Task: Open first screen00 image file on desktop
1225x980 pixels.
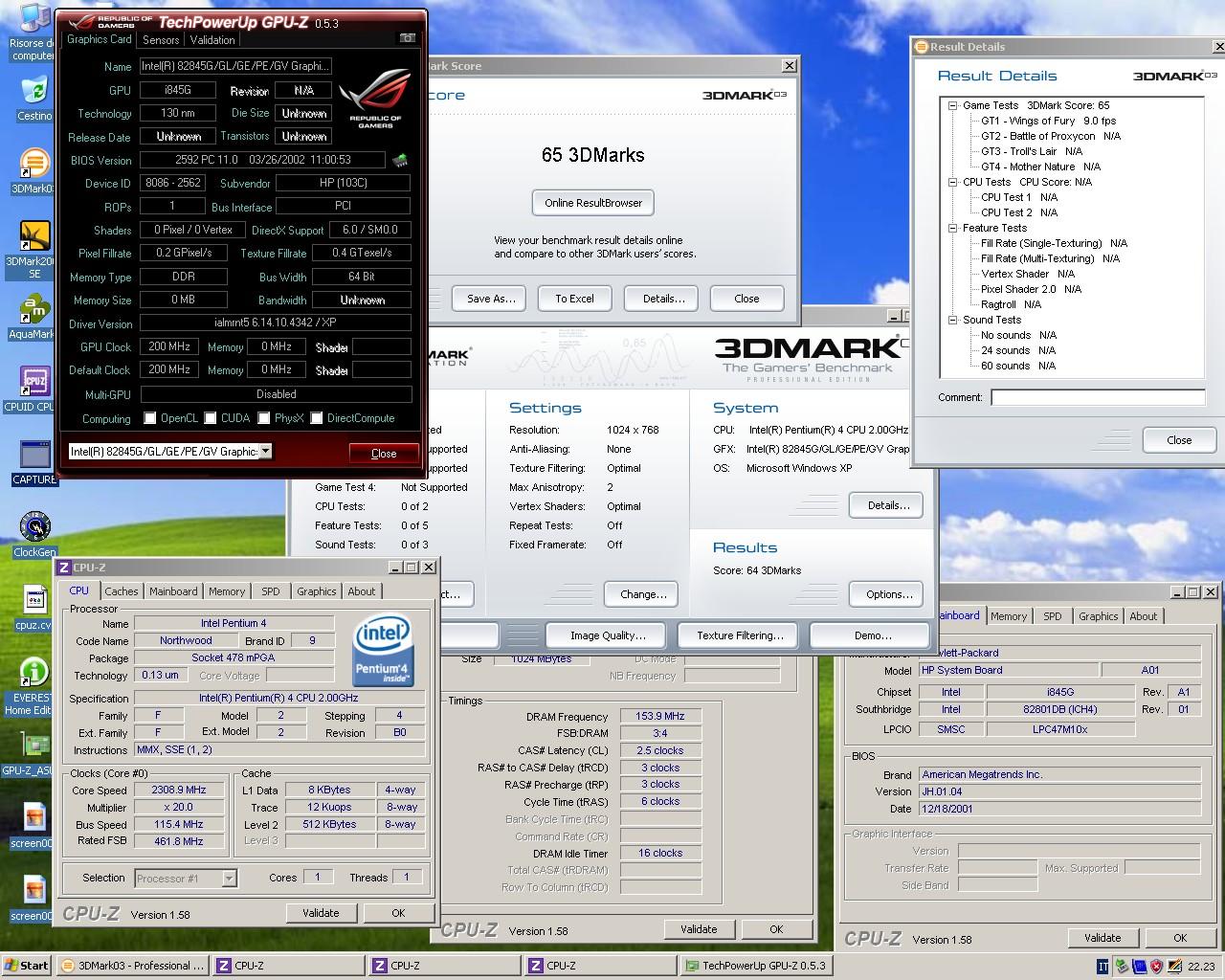Action: tap(34, 826)
